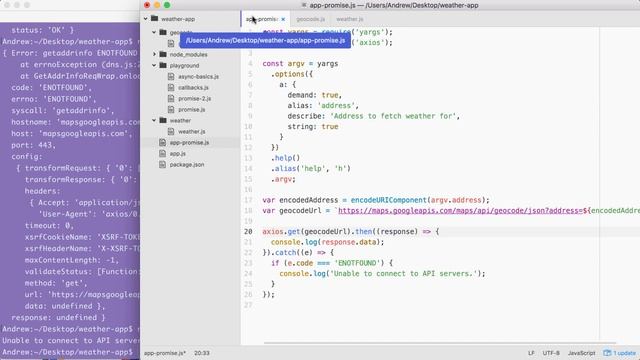Open async-basics.js from the tree view

198,76
